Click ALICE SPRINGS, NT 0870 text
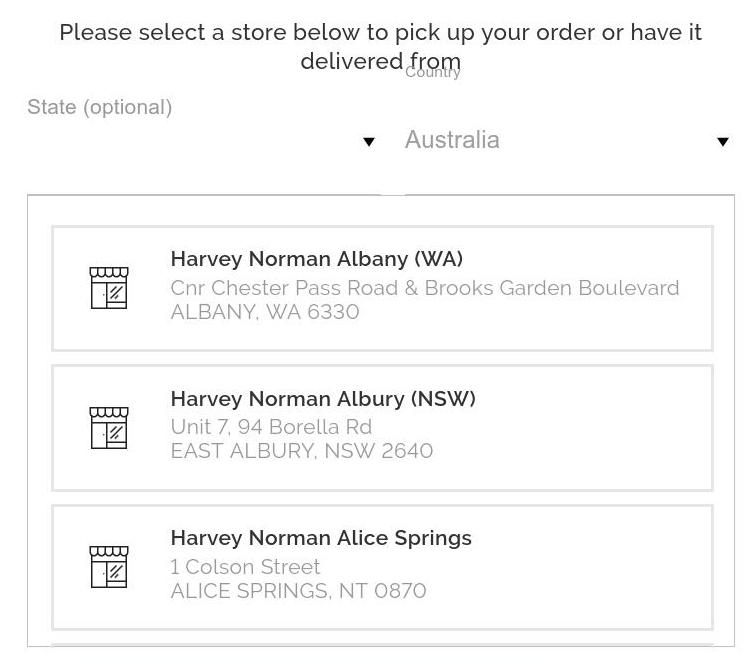 (x=298, y=591)
